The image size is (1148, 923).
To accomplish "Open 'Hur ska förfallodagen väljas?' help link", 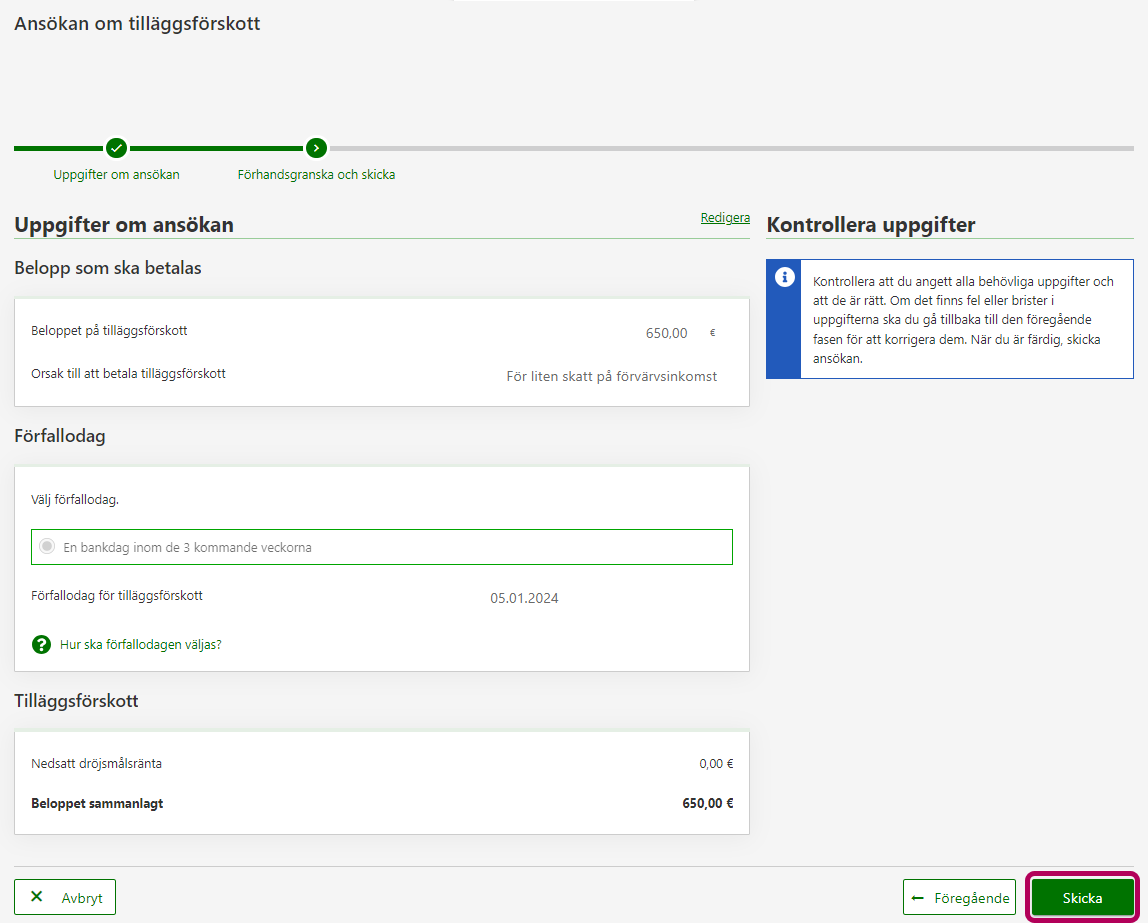I will (141, 645).
